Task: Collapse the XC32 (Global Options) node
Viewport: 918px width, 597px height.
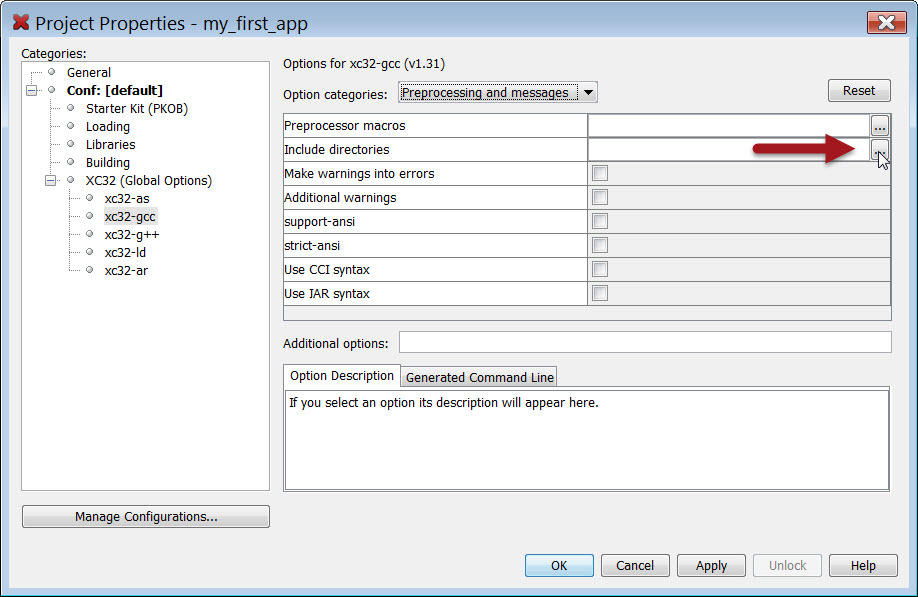Action: [51, 181]
